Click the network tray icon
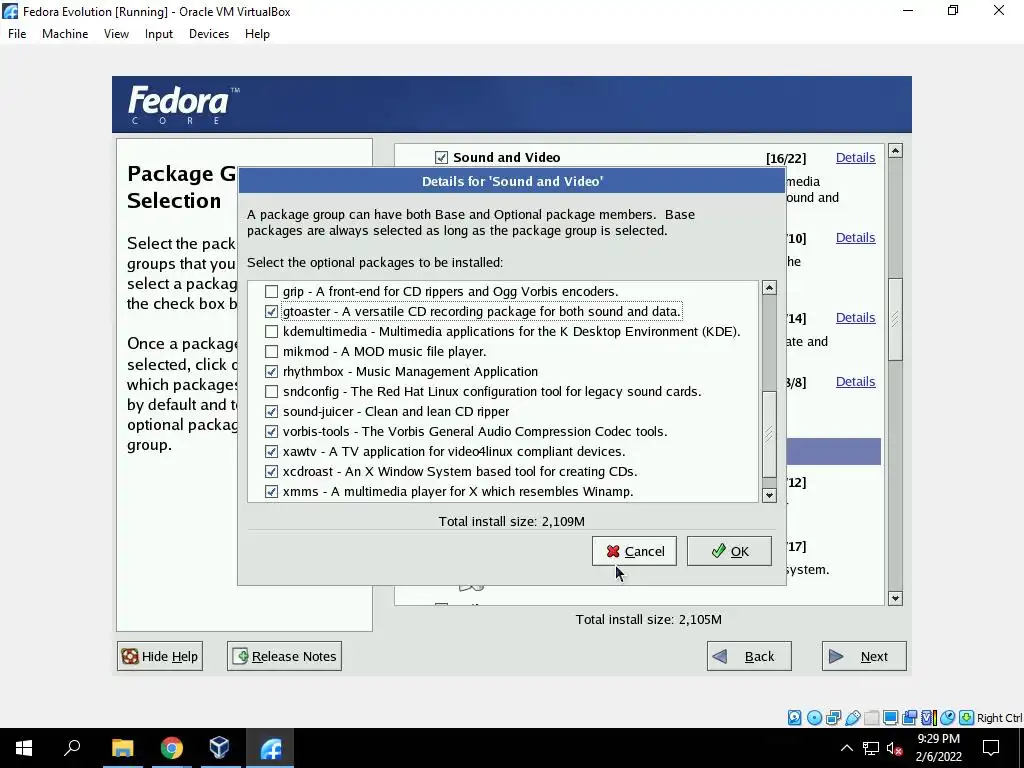This screenshot has width=1024, height=768. point(871,748)
